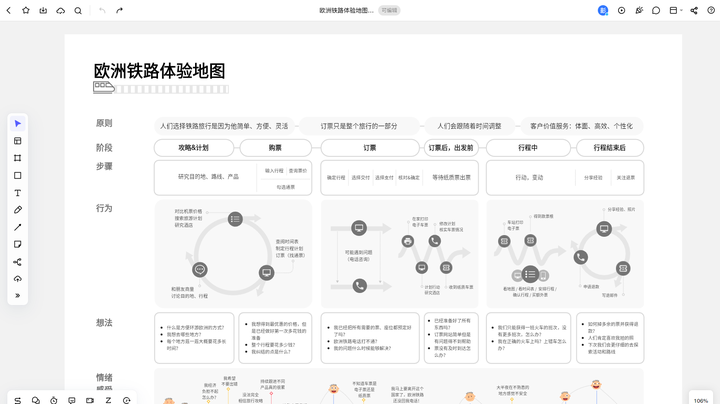This screenshot has width=720, height=404.
Task: Start presentation play mode
Action: (x=621, y=10)
